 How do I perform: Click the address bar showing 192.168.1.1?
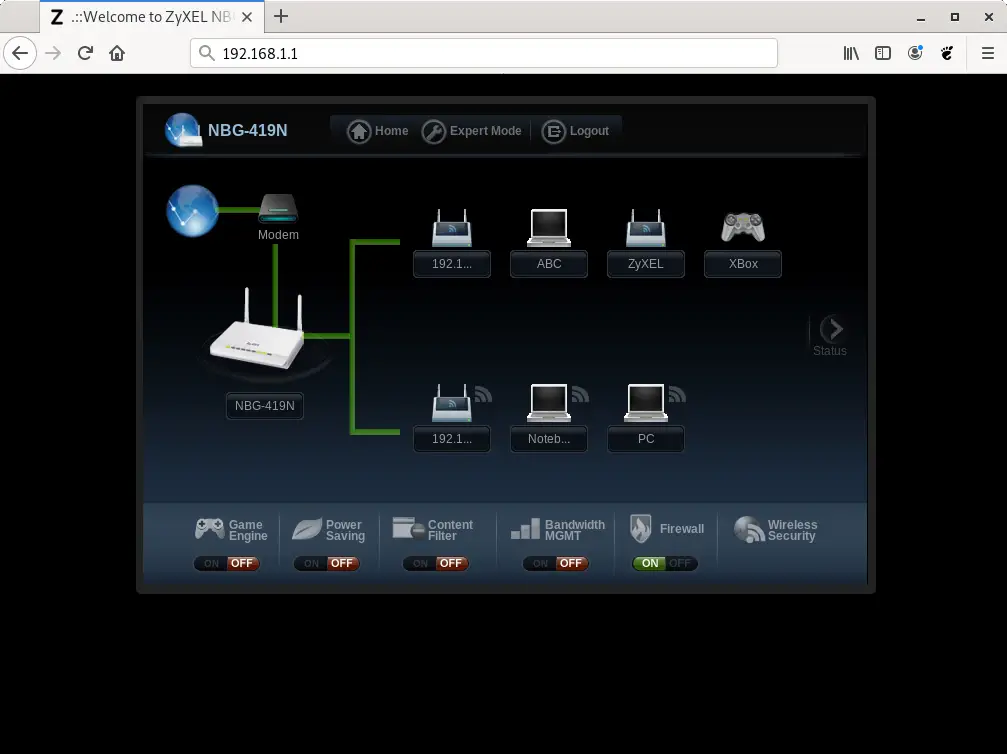tap(484, 53)
